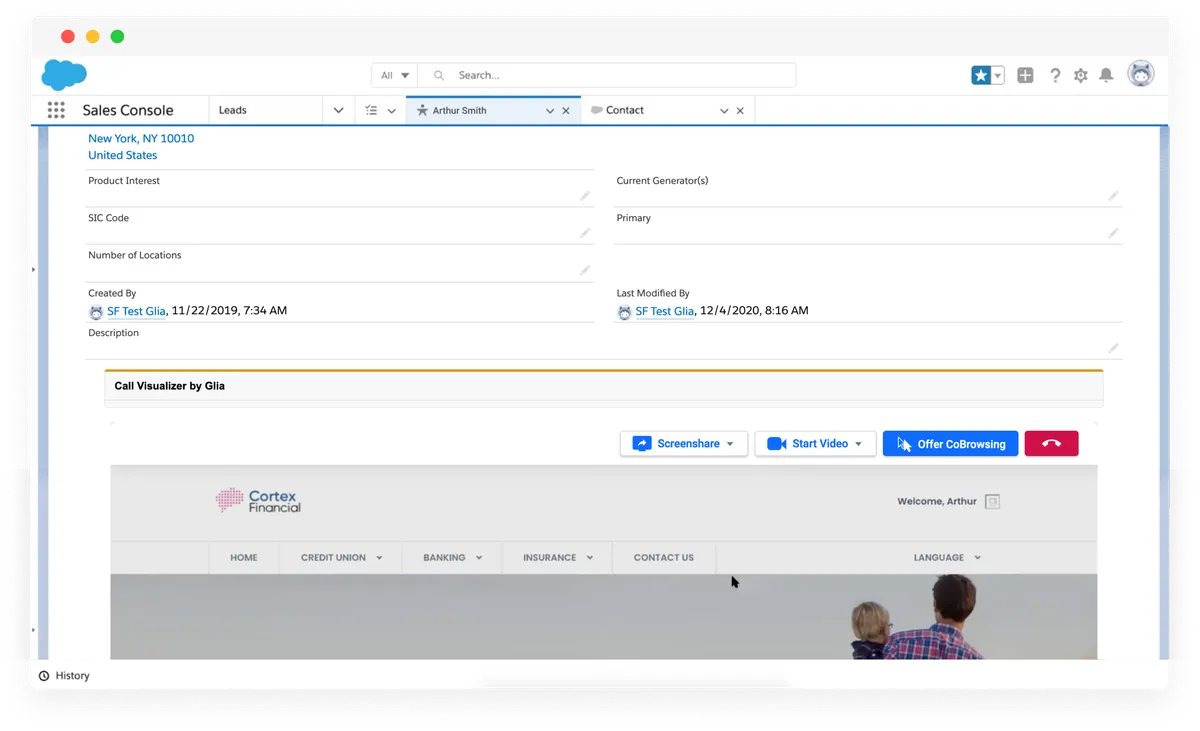Expand the lower left sidebar arrow
Image resolution: width=1200 pixels, height=731 pixels.
(33, 630)
